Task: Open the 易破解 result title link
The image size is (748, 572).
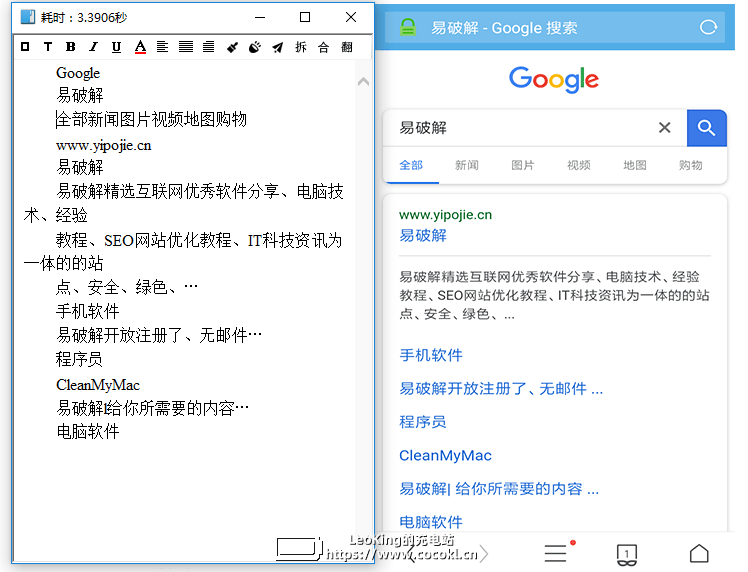Action: [x=423, y=236]
